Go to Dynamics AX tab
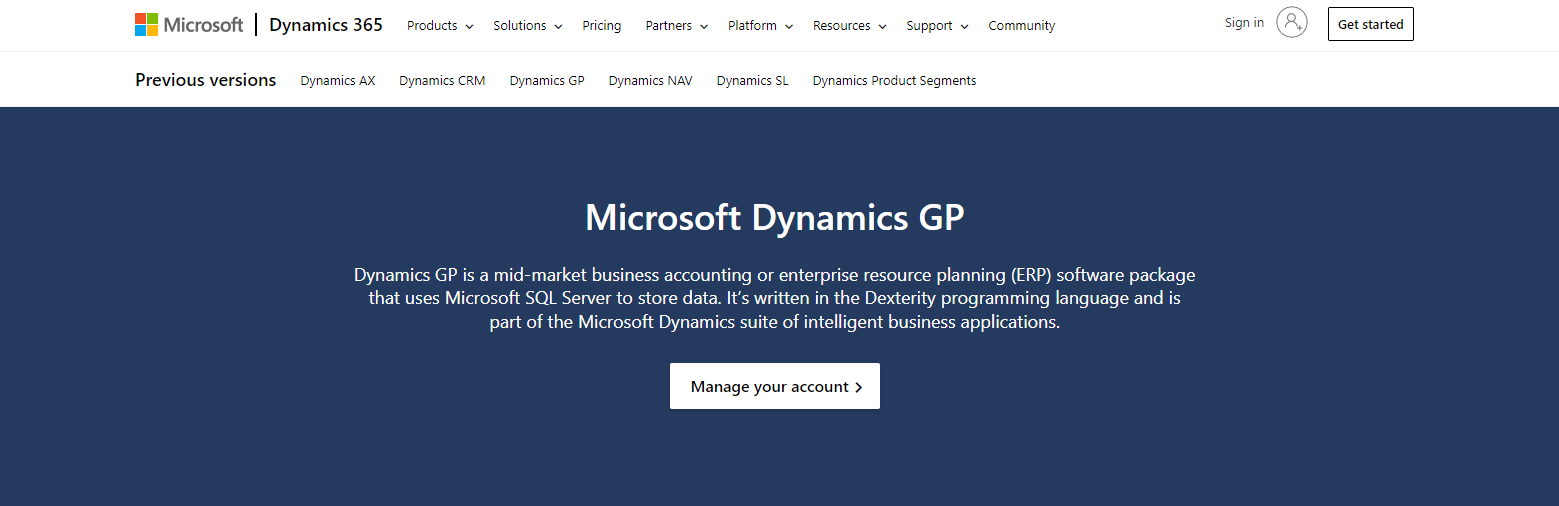 338,81
